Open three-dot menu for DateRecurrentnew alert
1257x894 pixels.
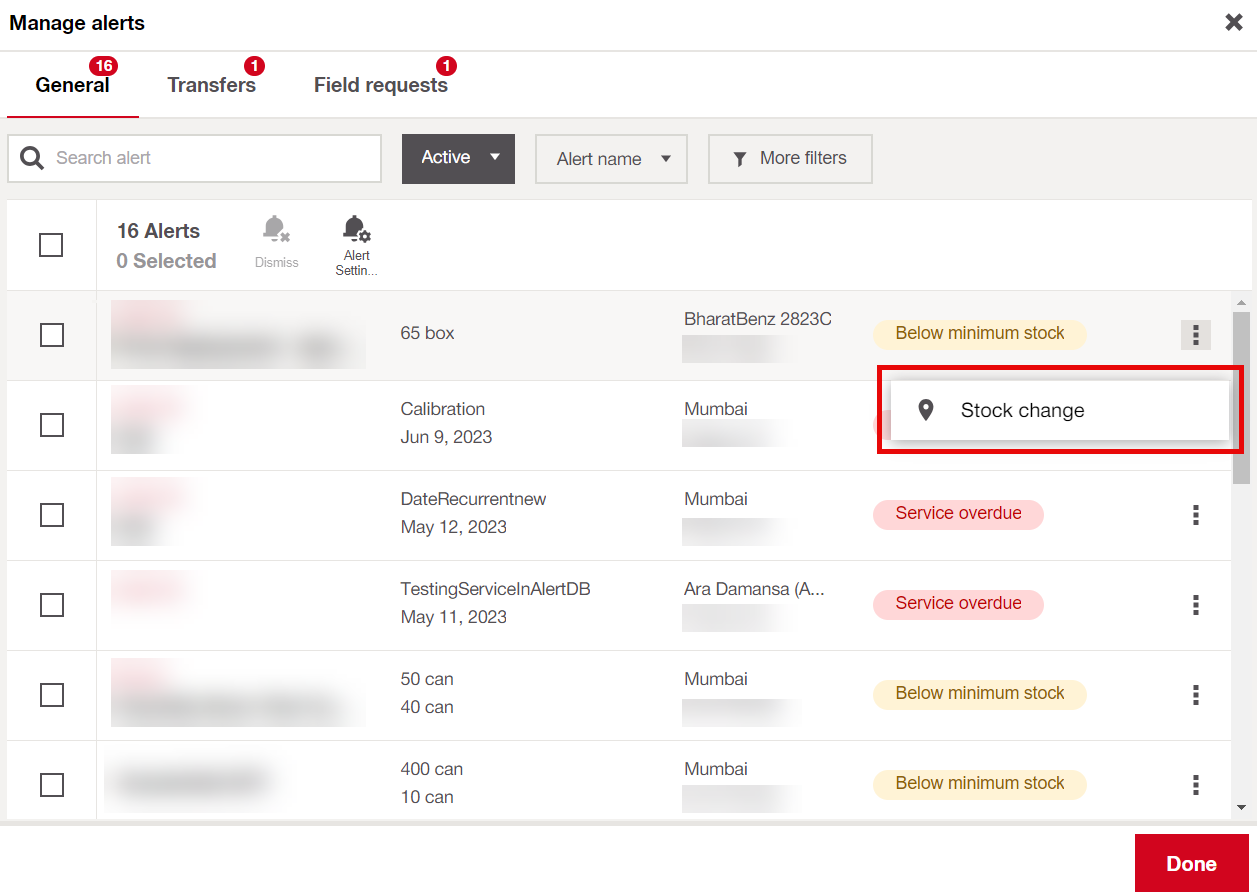click(1195, 515)
